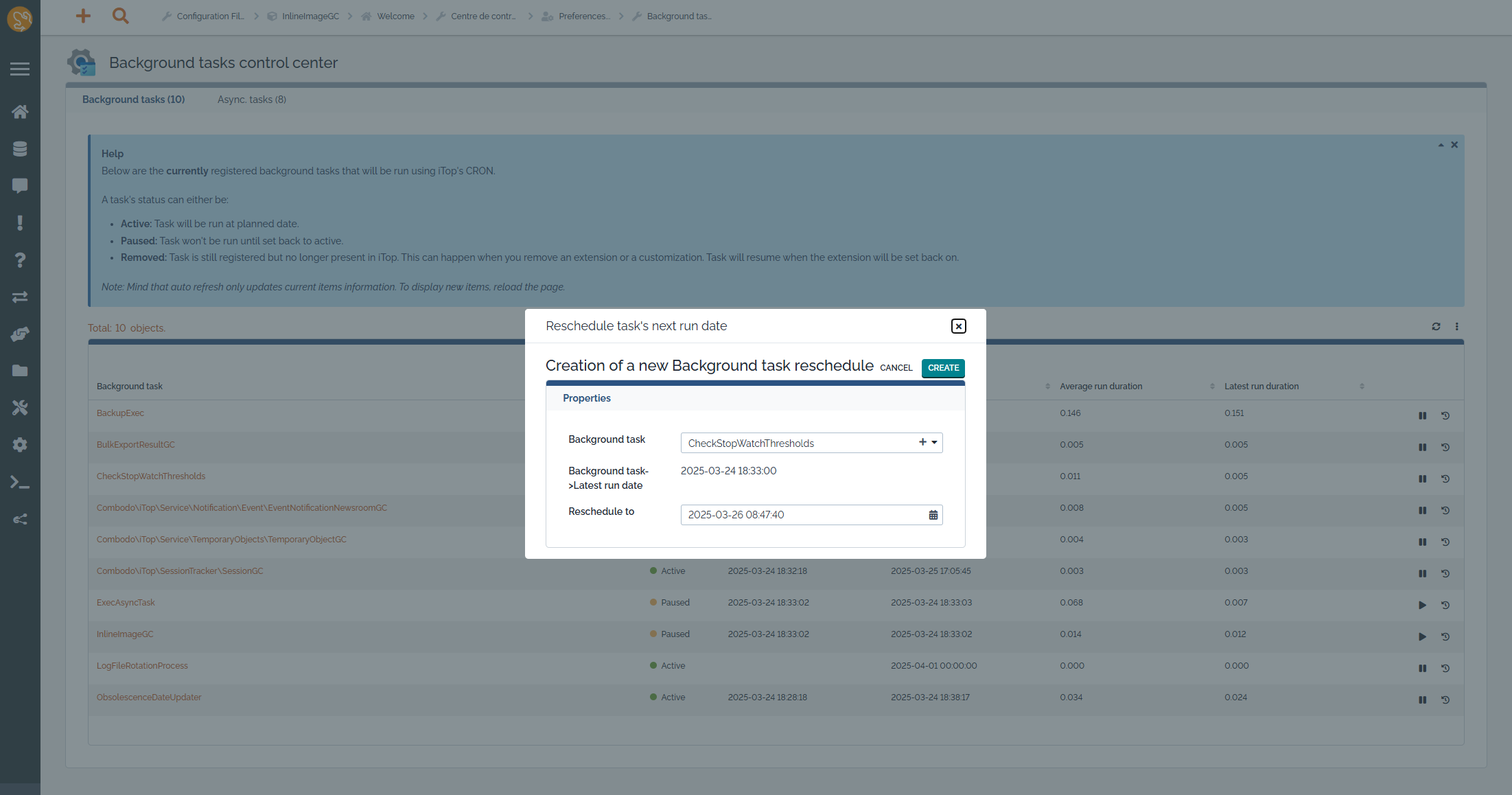Pause the ObsolescenceDateUpdater task
1512x795 pixels.
[x=1422, y=700]
